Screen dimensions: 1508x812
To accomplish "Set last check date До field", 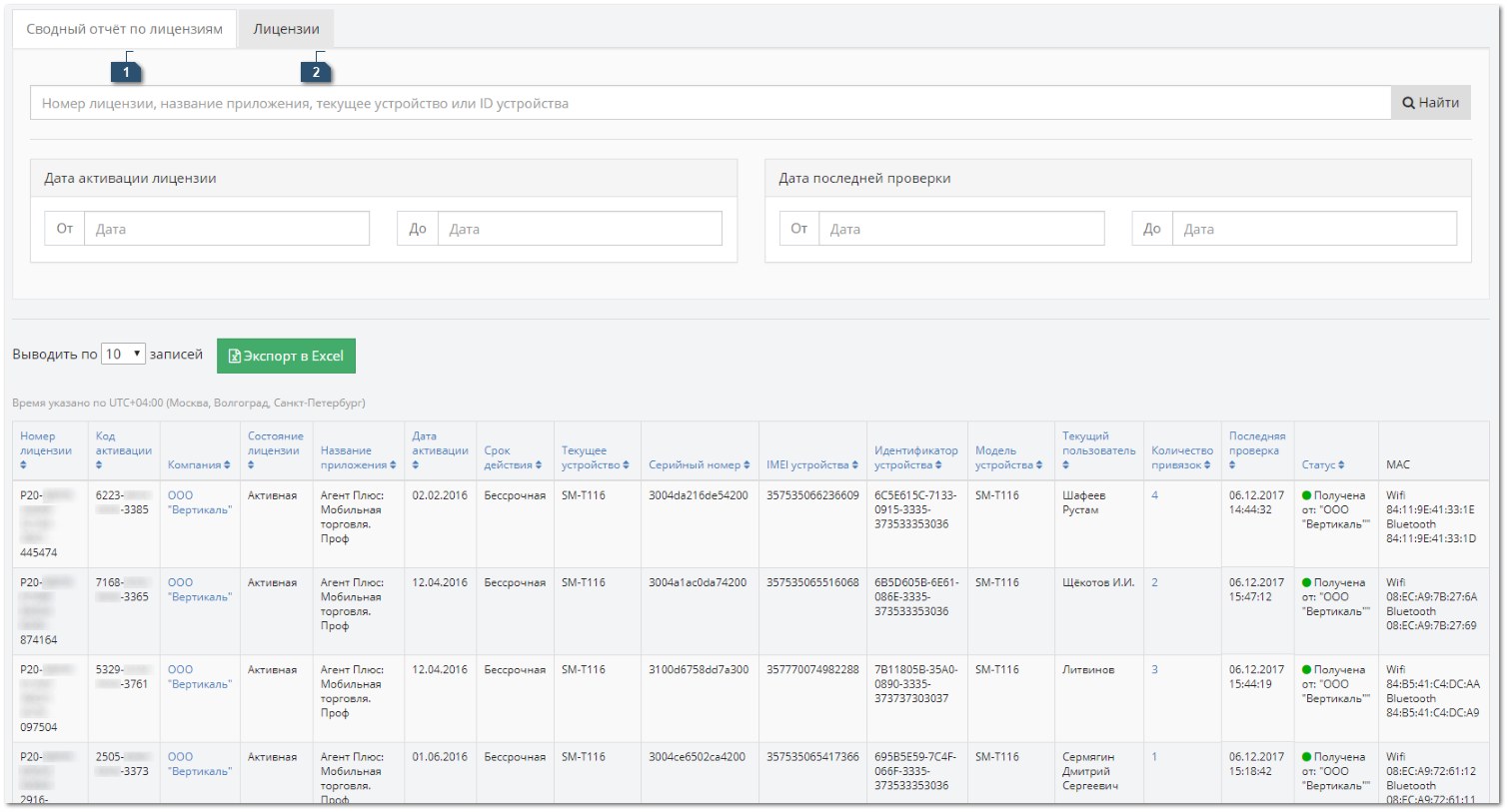I will 1314,229.
